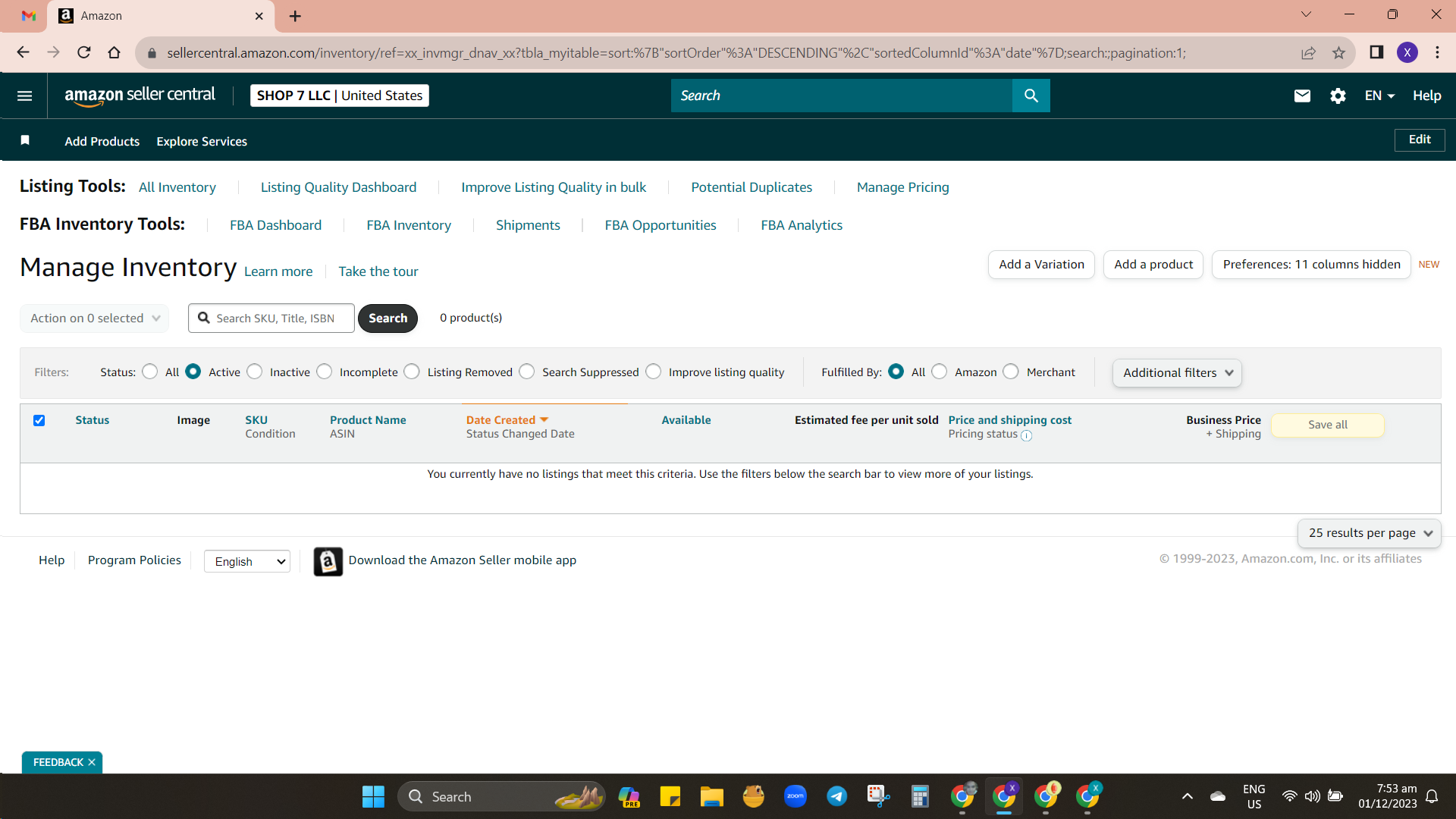Close the Feedback tab
The height and width of the screenshot is (819, 1456).
point(92,762)
